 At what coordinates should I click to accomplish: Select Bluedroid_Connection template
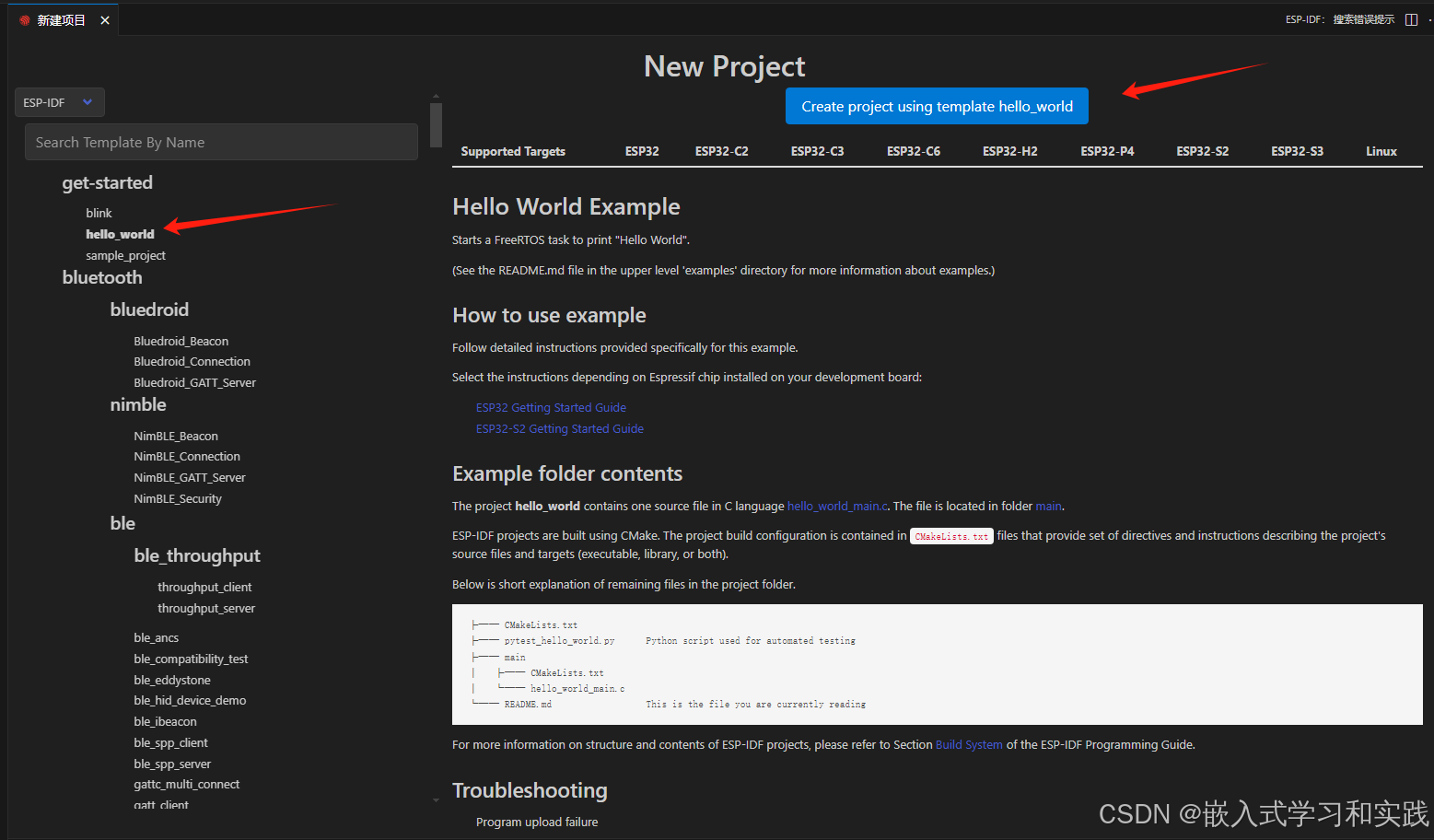pos(192,361)
